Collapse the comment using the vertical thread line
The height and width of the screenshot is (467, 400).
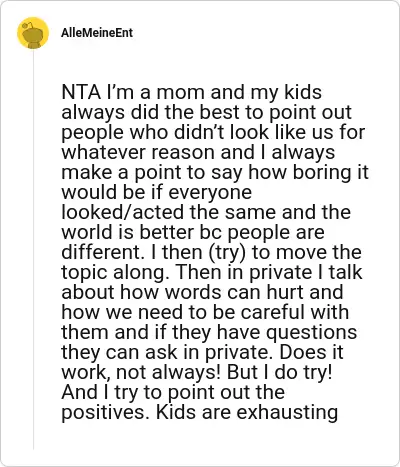[x=33, y=250]
